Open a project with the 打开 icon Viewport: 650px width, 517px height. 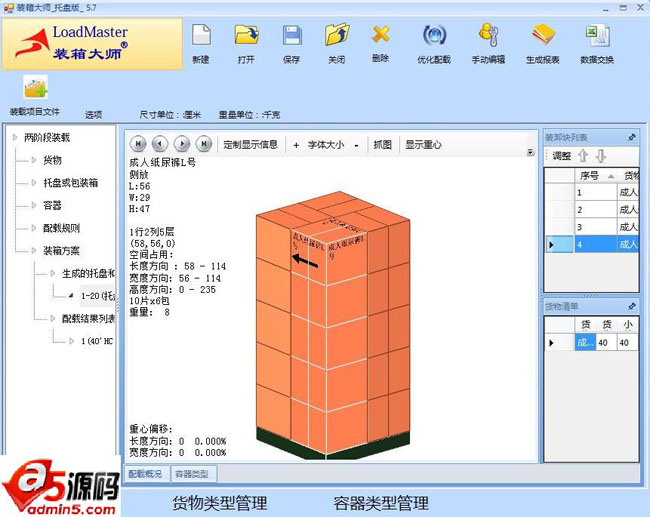coord(247,36)
